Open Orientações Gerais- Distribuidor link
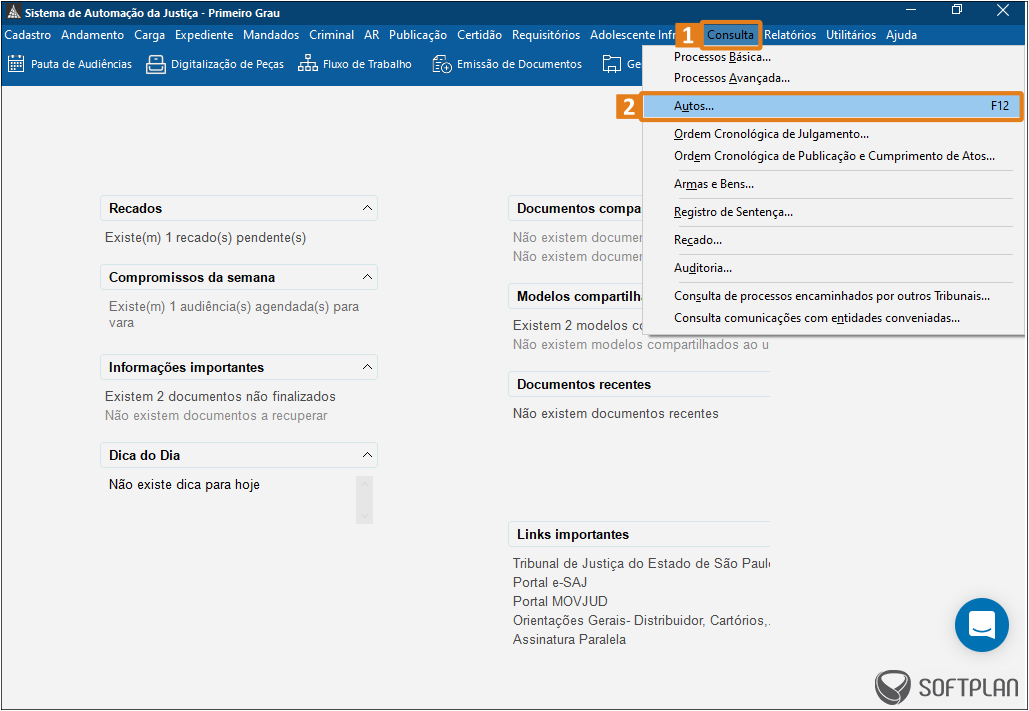The width and height of the screenshot is (1029, 711). tap(641, 620)
